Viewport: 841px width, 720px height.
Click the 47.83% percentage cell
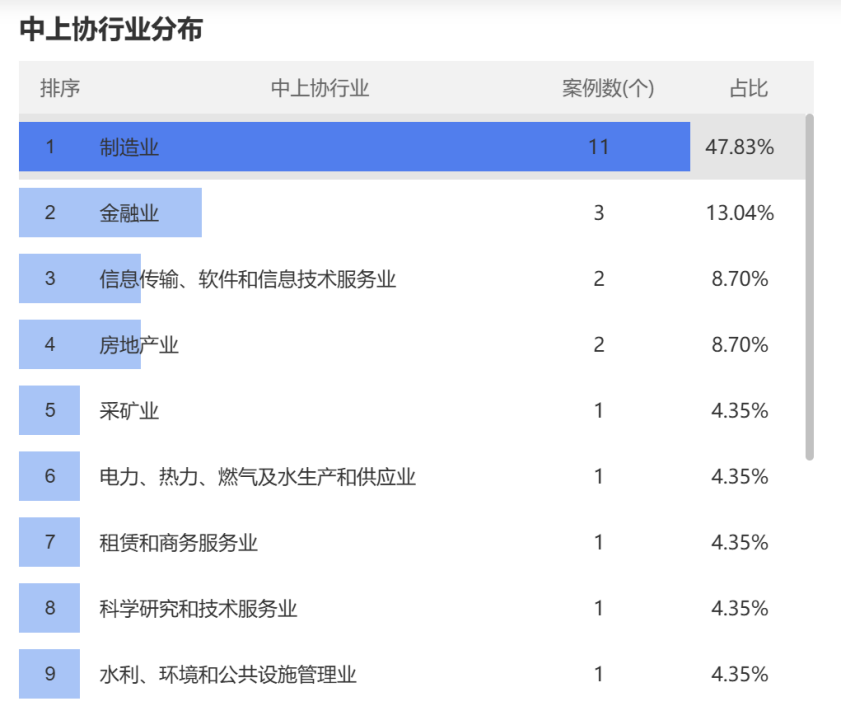point(740,146)
